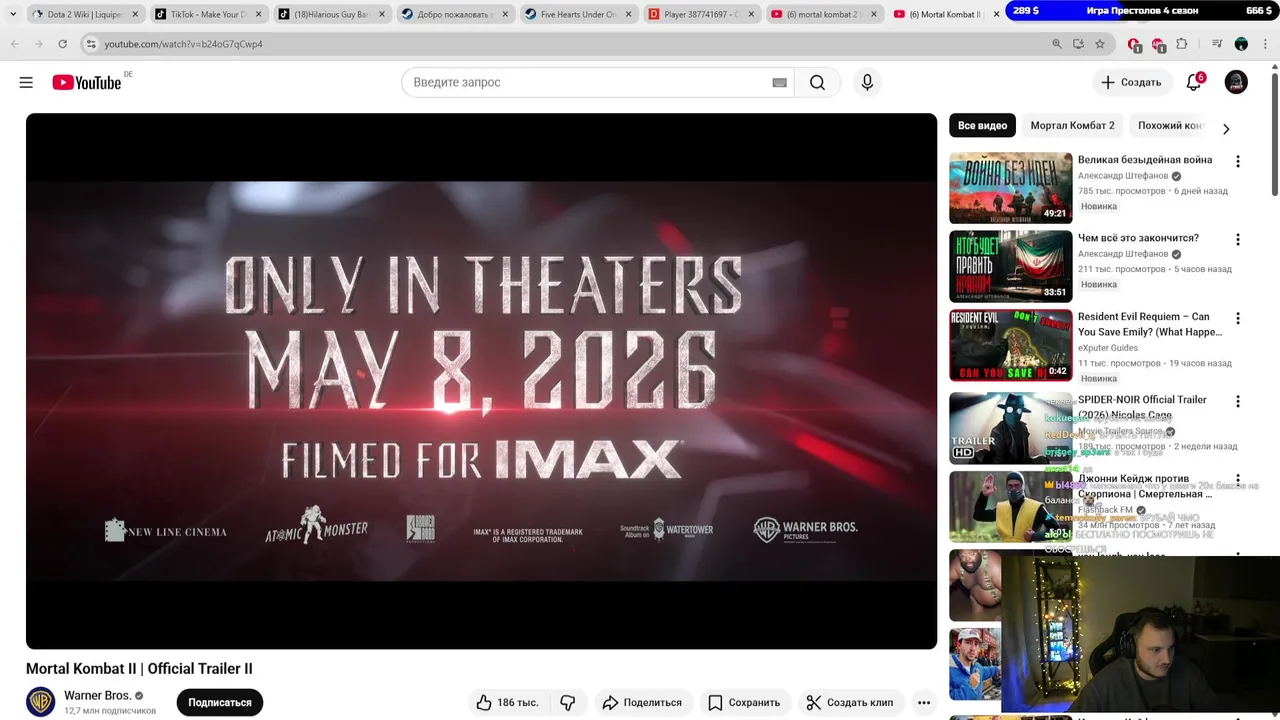Dislike the video with thumbs down

coord(568,702)
